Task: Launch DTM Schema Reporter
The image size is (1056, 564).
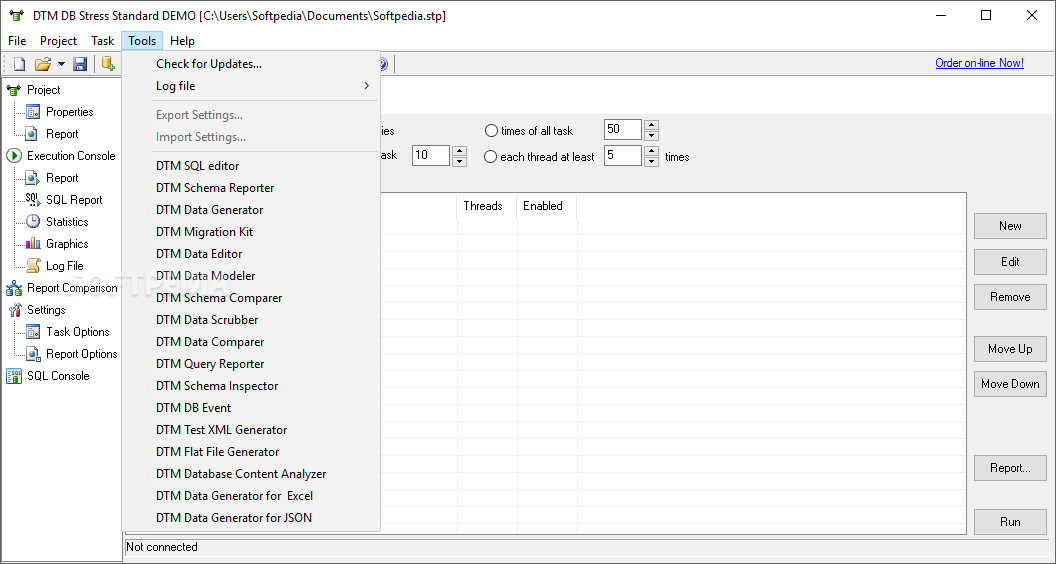Action: [x=251, y=188]
